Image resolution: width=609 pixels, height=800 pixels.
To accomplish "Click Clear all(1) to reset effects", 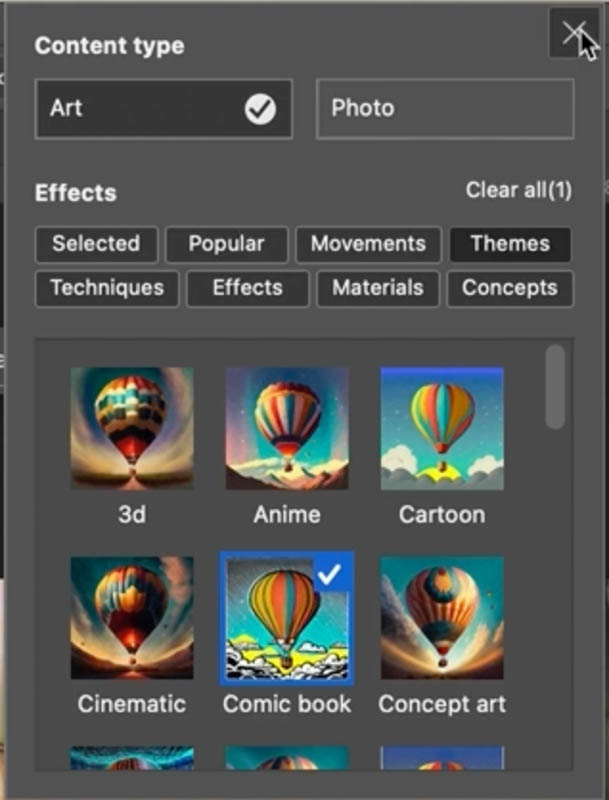I will pyautogui.click(x=518, y=190).
